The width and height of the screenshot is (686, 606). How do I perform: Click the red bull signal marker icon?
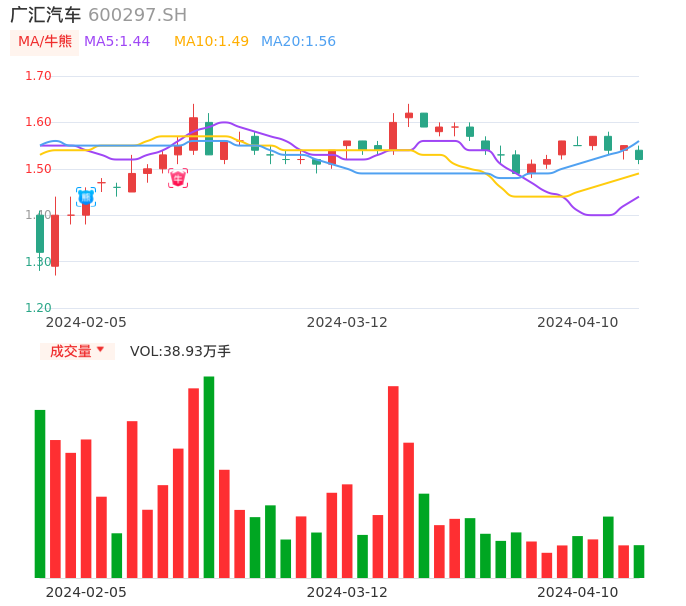tap(178, 178)
